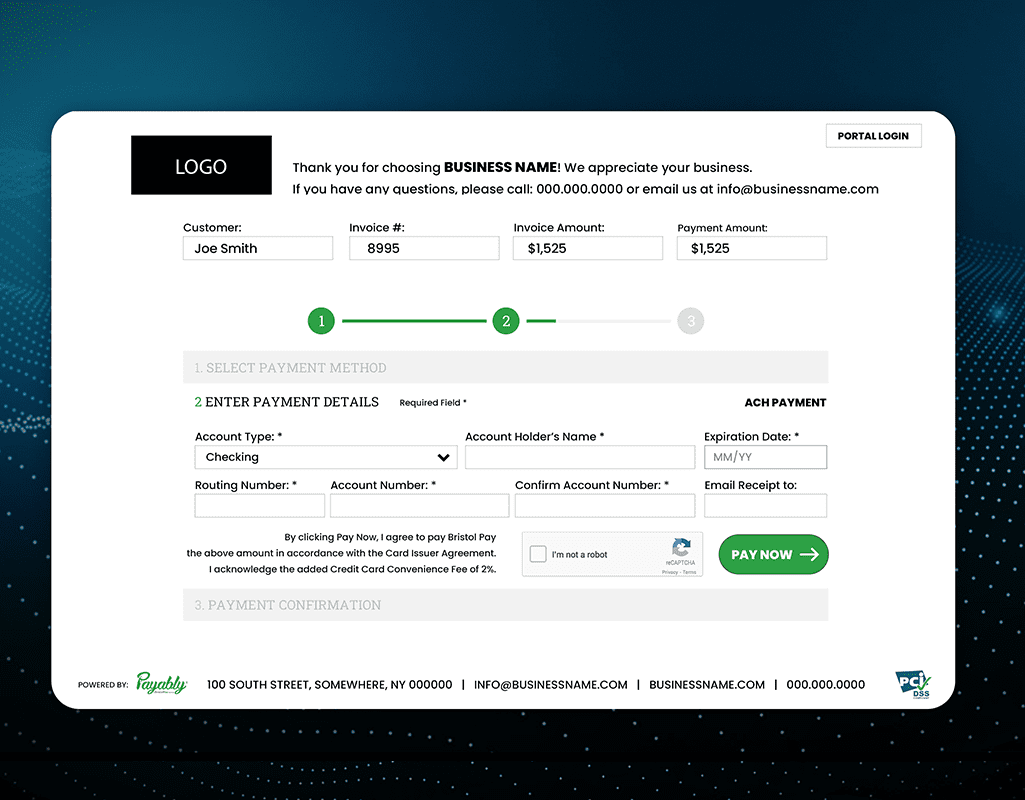Open the Account Type dropdown

tap(325, 457)
